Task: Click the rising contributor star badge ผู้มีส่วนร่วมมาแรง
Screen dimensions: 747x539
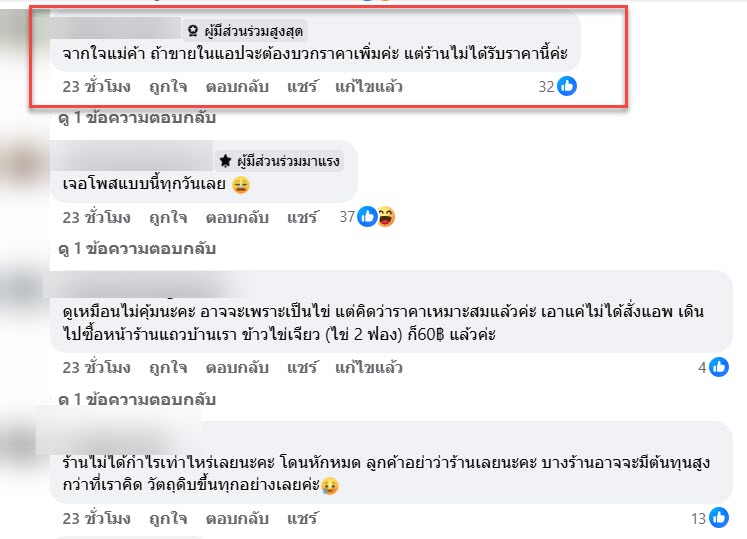Action: pos(280,161)
